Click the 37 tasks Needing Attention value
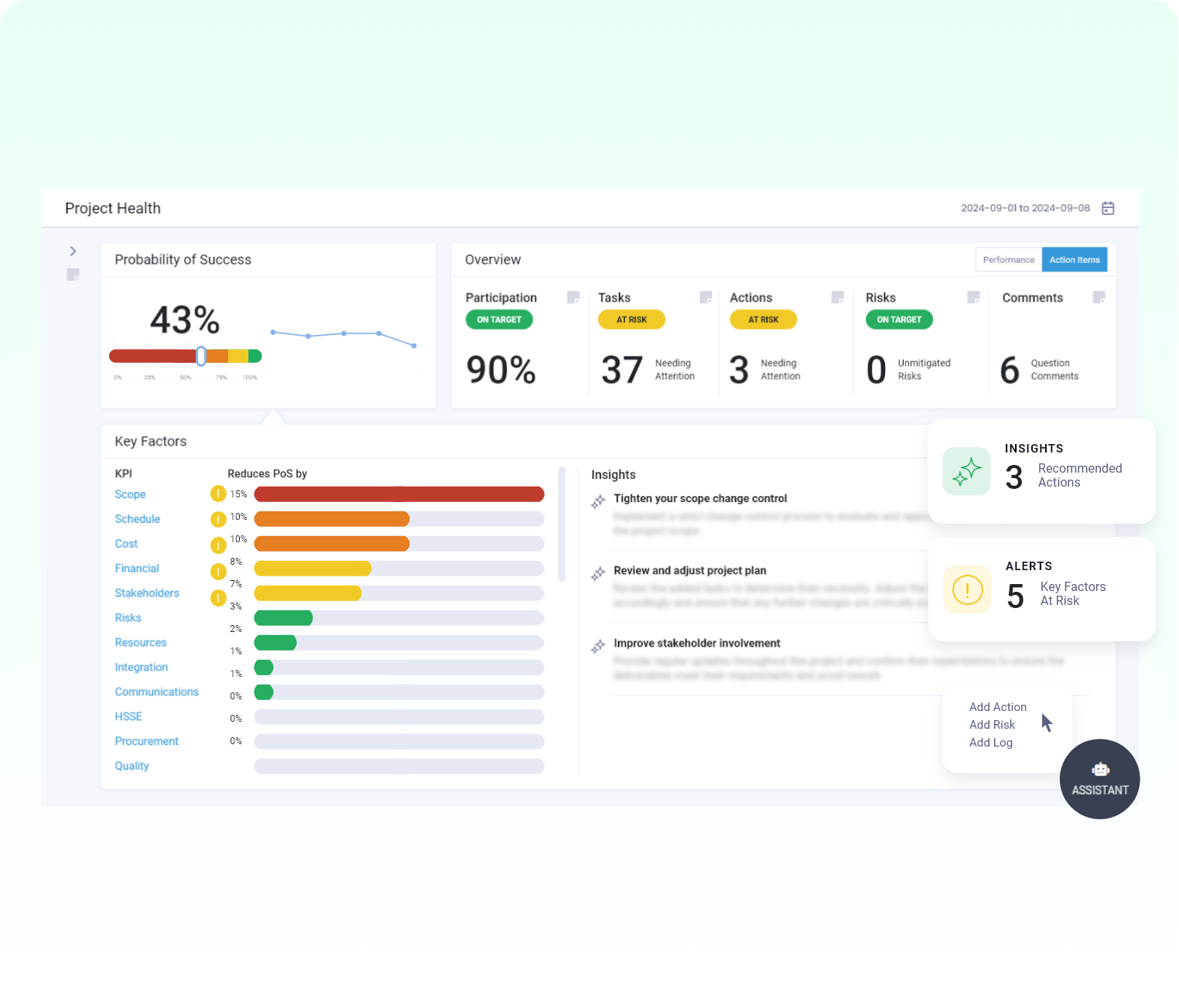The height and width of the screenshot is (1008, 1179). click(622, 370)
